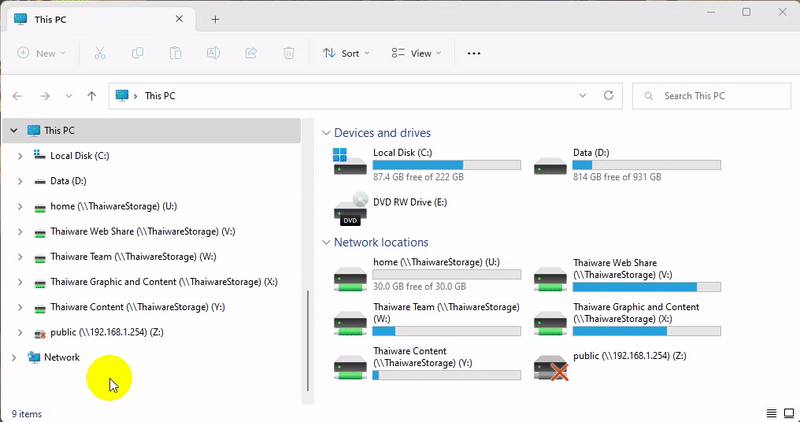This screenshot has height=422, width=800.
Task: Expand Local Disk (C:) in navigation tree
Action: [x=20, y=155]
